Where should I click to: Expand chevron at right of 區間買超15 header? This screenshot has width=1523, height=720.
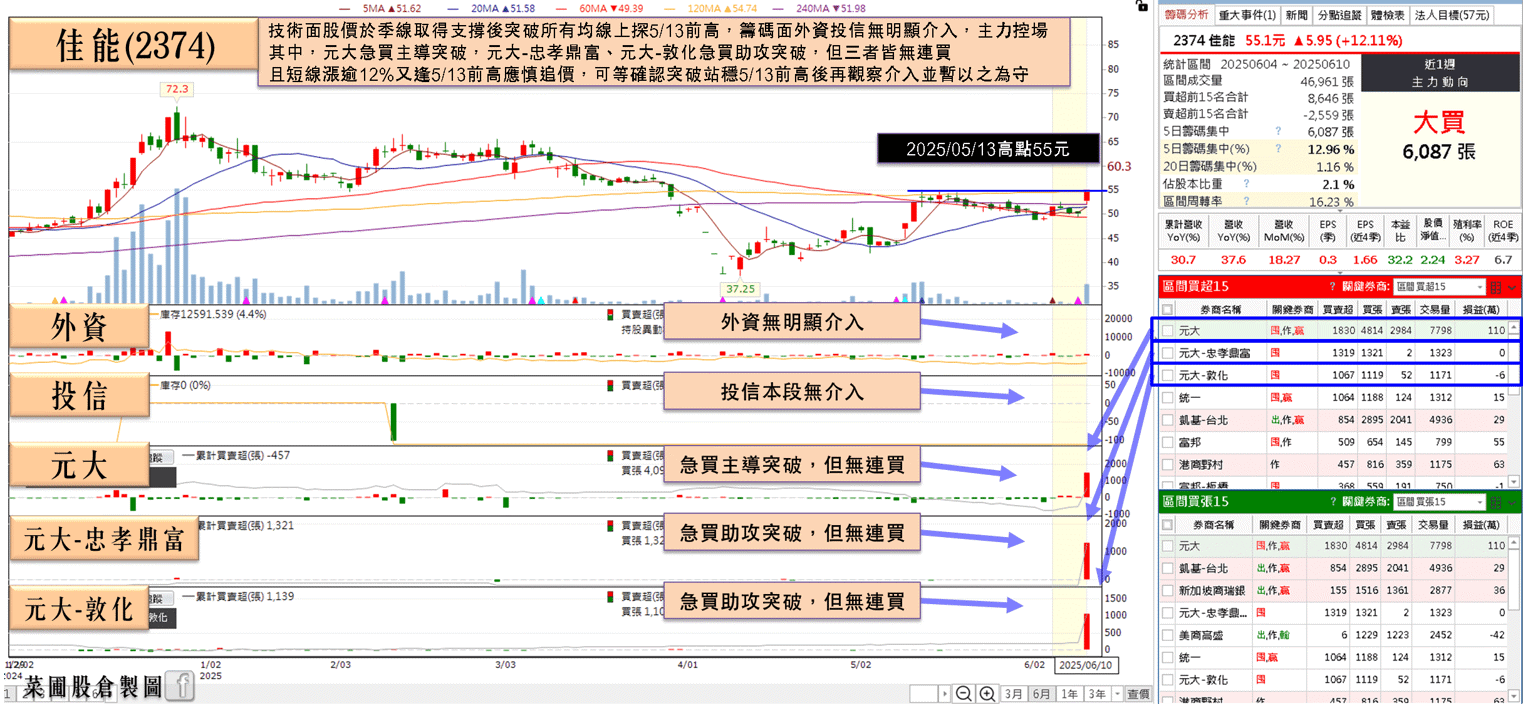[1512, 287]
